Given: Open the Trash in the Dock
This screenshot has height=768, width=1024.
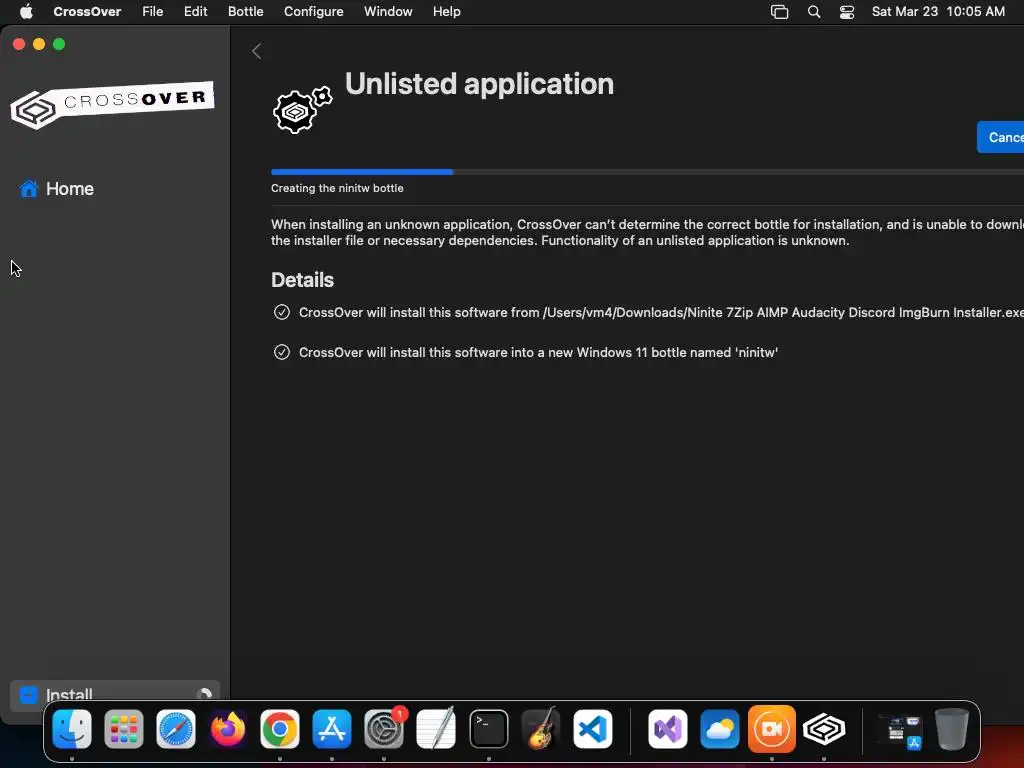Looking at the screenshot, I should (952, 729).
